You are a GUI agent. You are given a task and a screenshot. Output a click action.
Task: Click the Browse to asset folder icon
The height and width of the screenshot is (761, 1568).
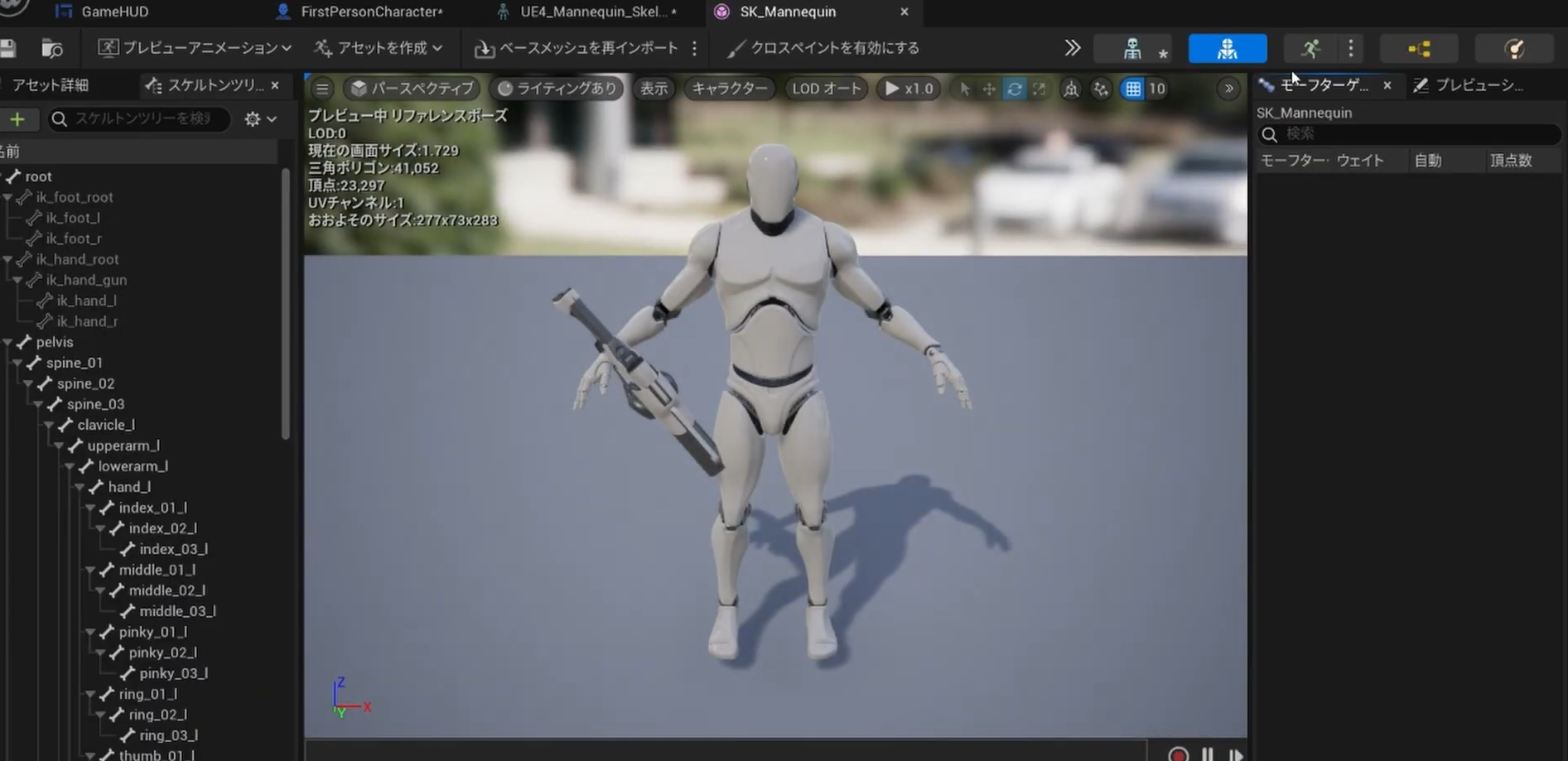(52, 49)
